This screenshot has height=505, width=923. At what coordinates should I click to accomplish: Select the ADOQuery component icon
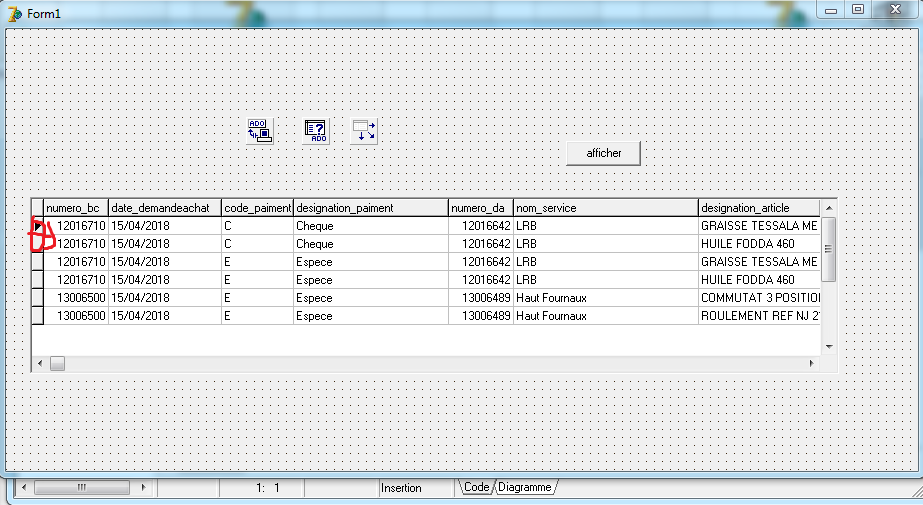pos(315,131)
